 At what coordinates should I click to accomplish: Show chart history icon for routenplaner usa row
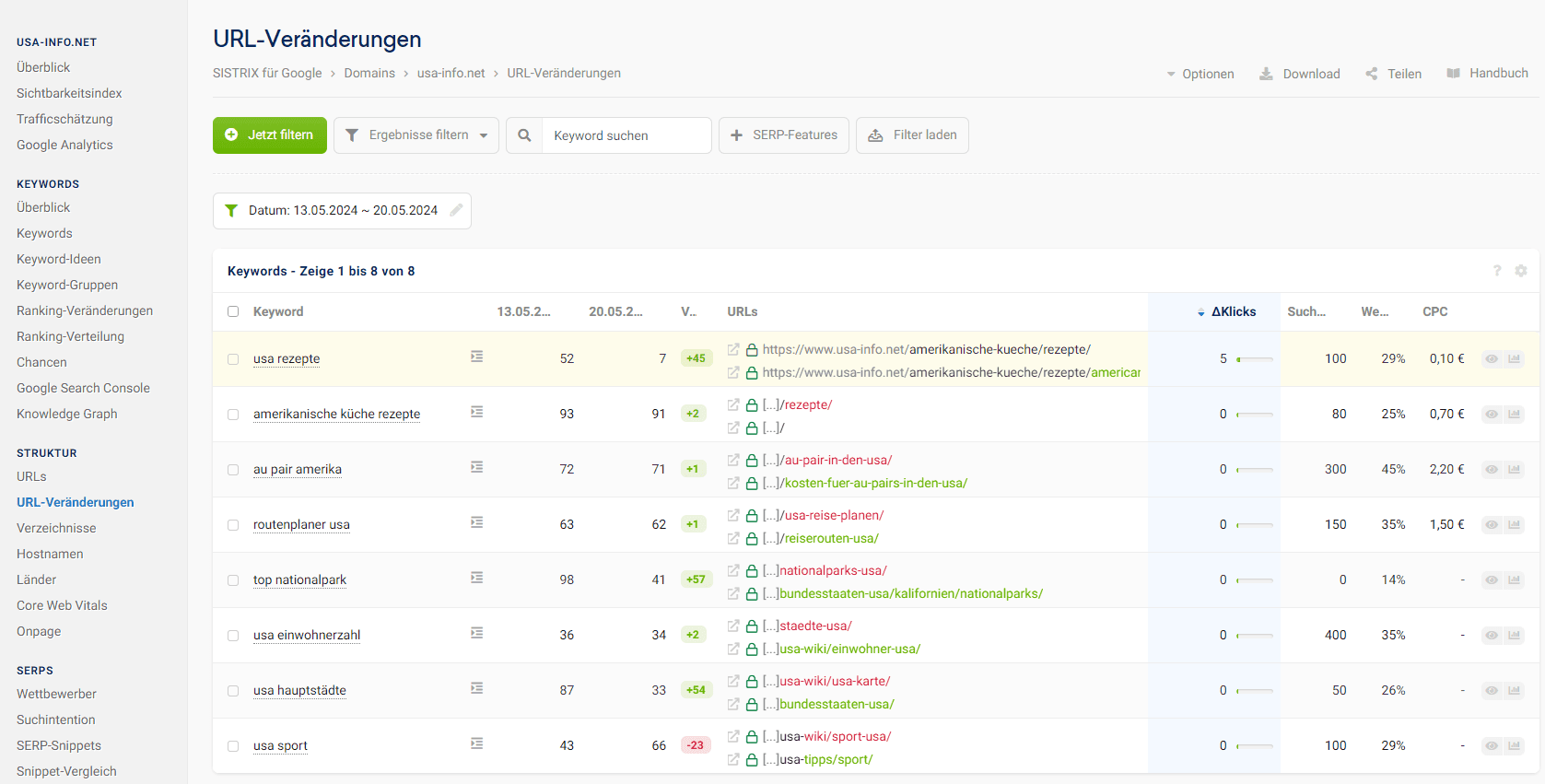click(x=1515, y=524)
